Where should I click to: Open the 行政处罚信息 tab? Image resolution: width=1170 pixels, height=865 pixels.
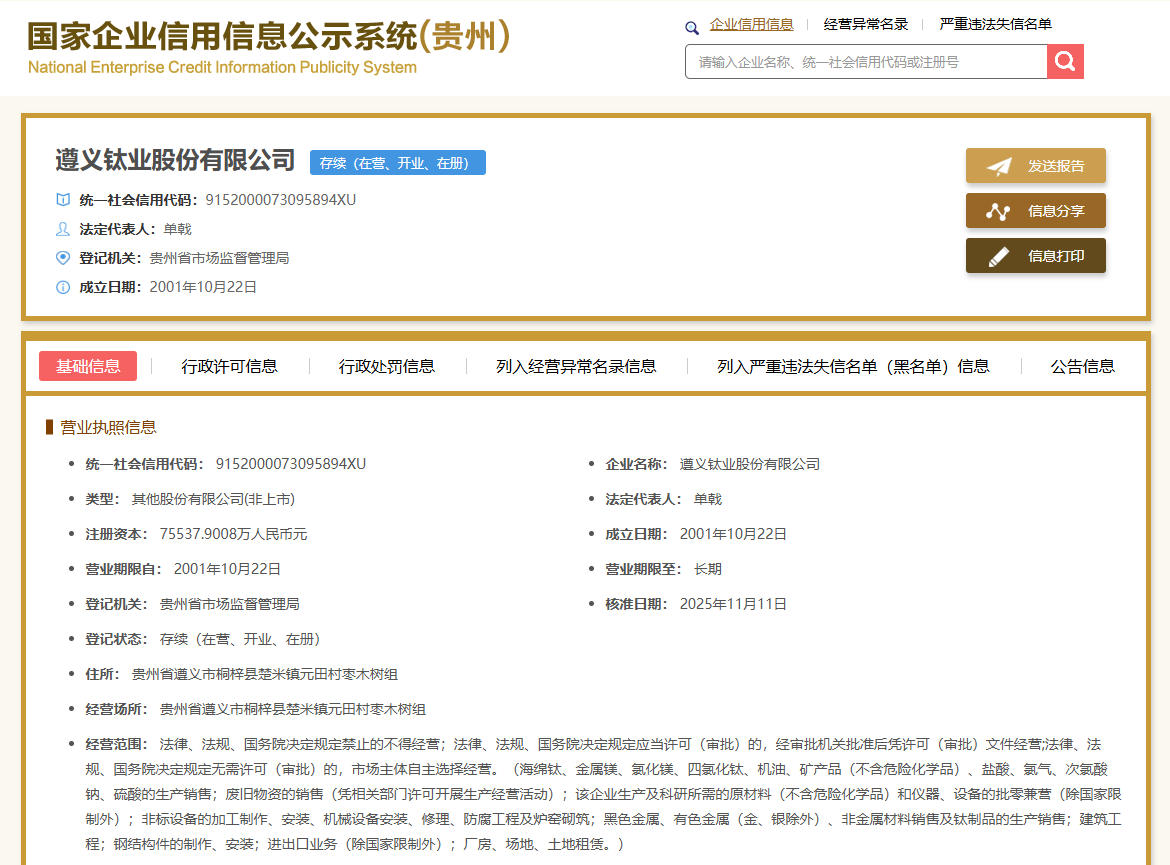click(x=387, y=366)
